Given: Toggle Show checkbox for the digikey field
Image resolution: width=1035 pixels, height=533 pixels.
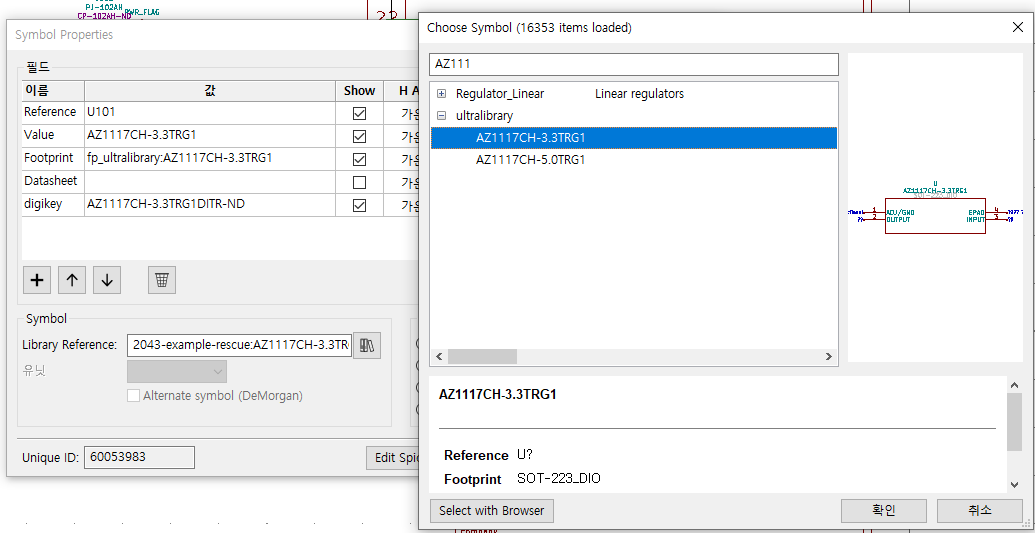Looking at the screenshot, I should (x=359, y=205).
